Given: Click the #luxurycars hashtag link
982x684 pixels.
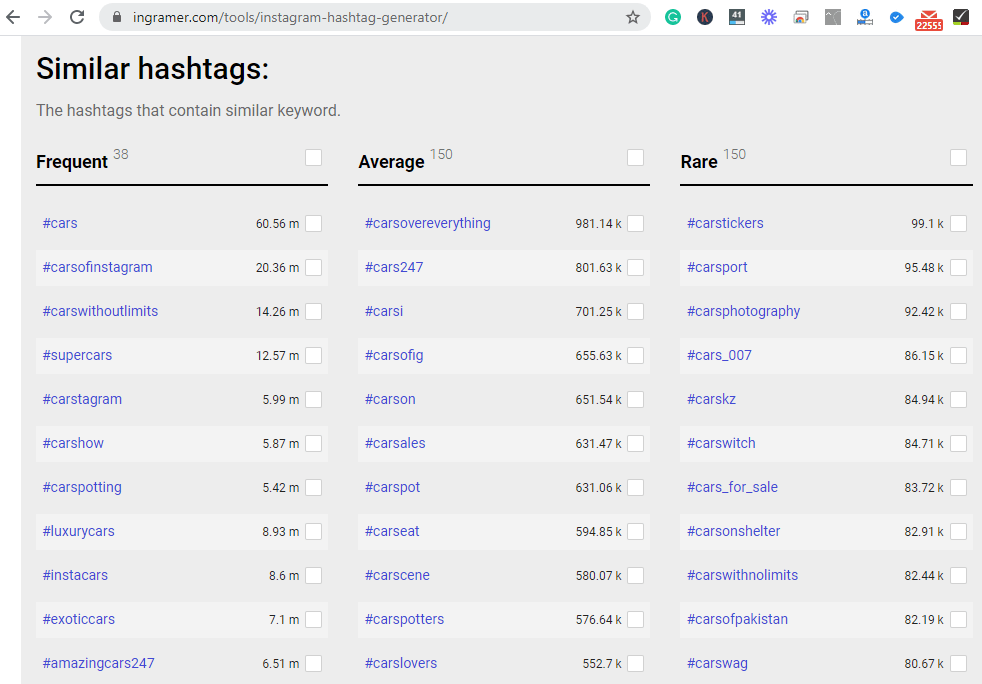Looking at the screenshot, I should coord(78,531).
